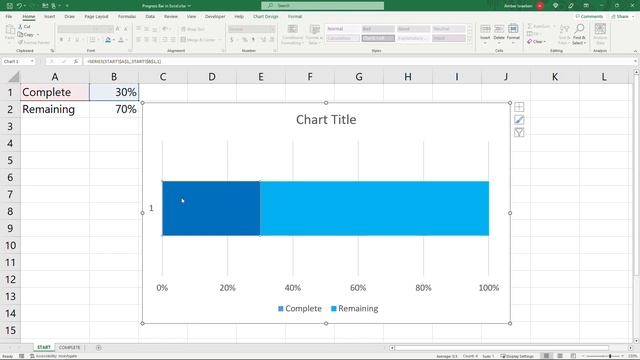Select cell B2 containing 70%
The height and width of the screenshot is (360, 640).
click(x=114, y=109)
